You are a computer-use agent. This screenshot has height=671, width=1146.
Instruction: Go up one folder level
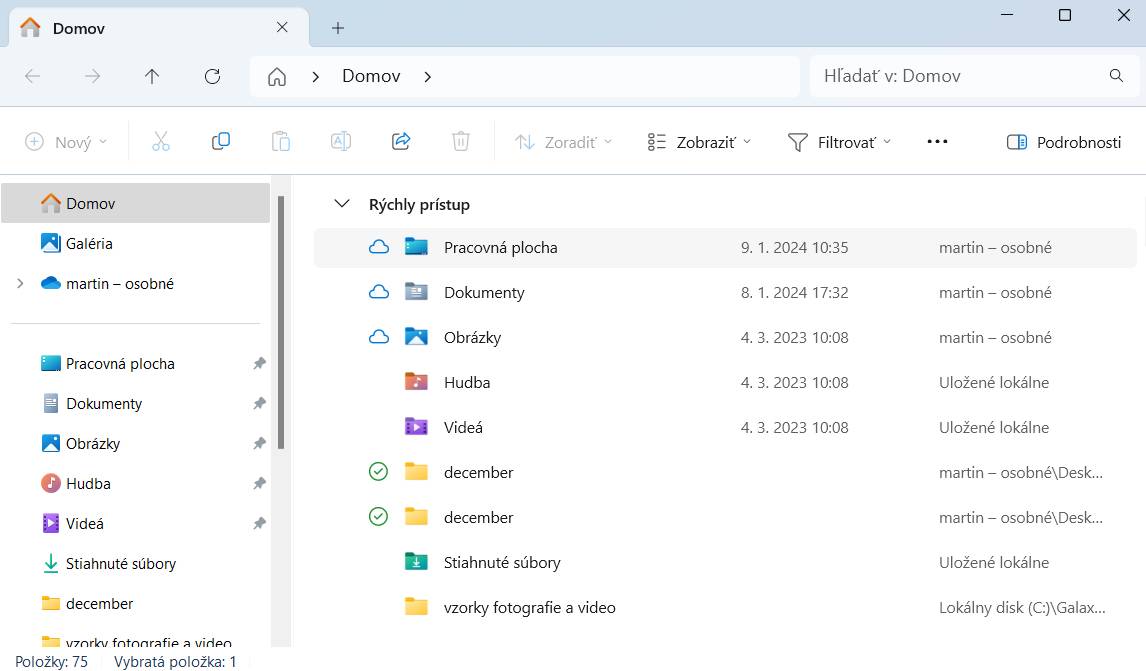[x=152, y=76]
